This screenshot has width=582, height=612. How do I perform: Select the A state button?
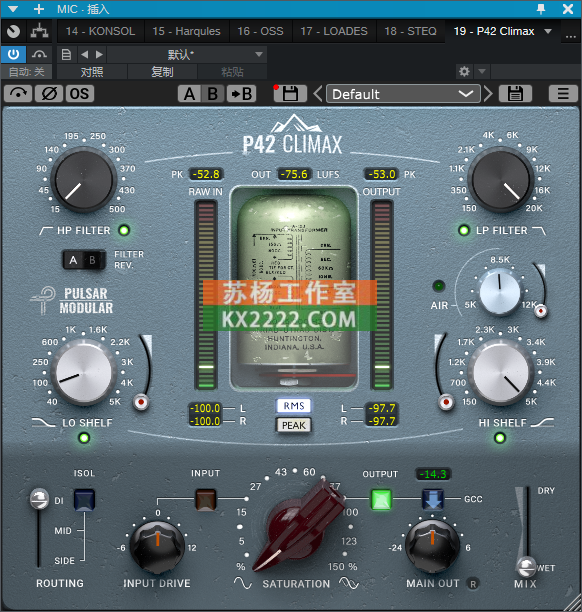[x=190, y=94]
